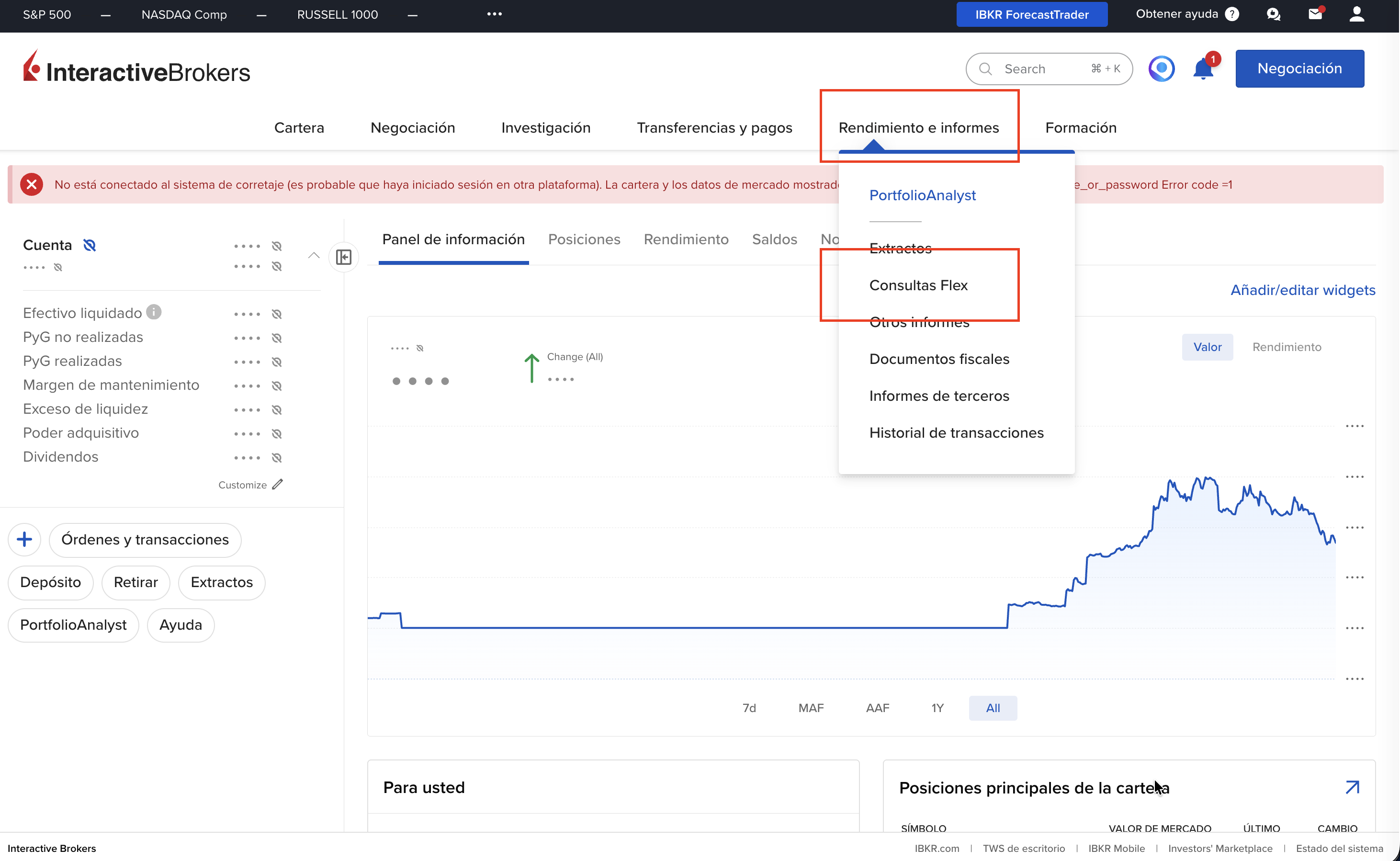Switch to Saldos tab

point(774,239)
